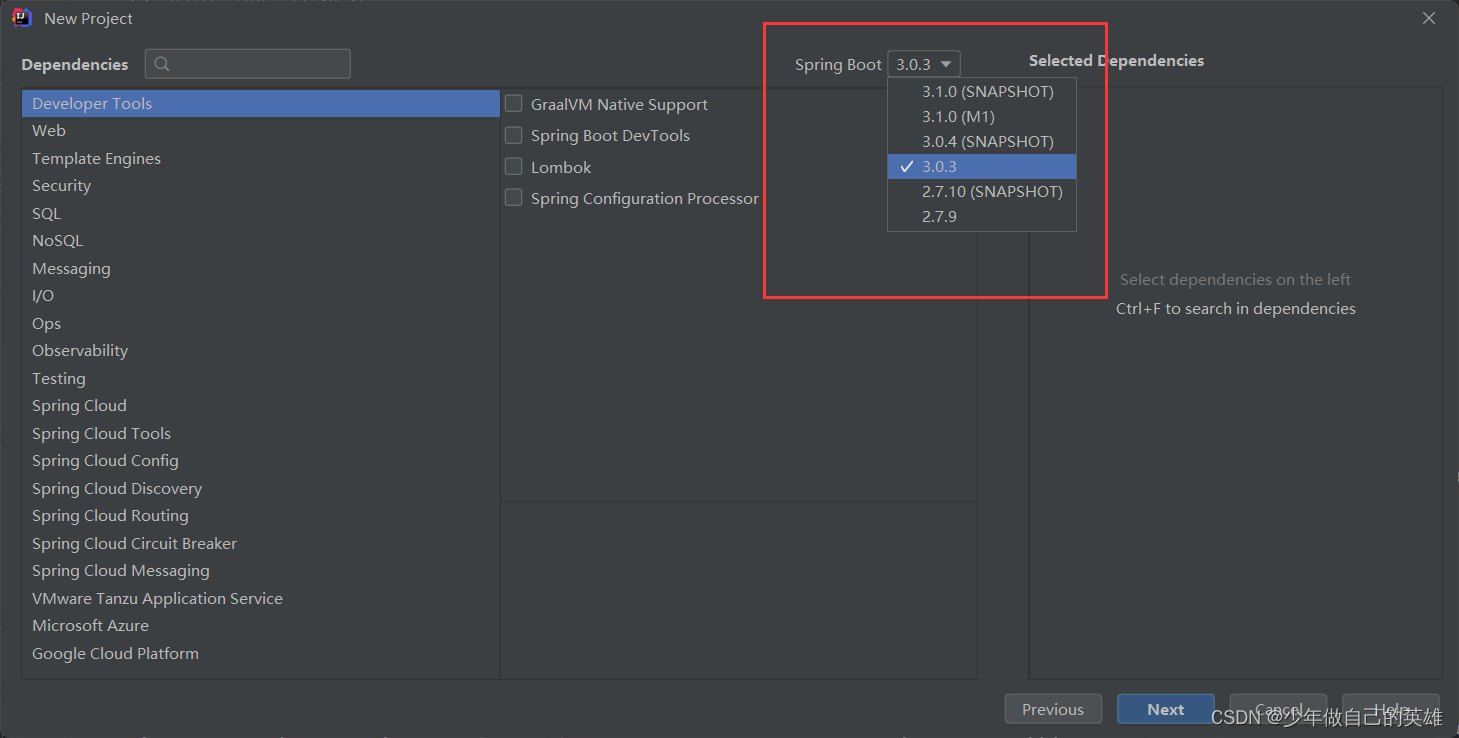This screenshot has width=1459, height=738.
Task: Focus the dependencies search field
Action: [x=248, y=64]
